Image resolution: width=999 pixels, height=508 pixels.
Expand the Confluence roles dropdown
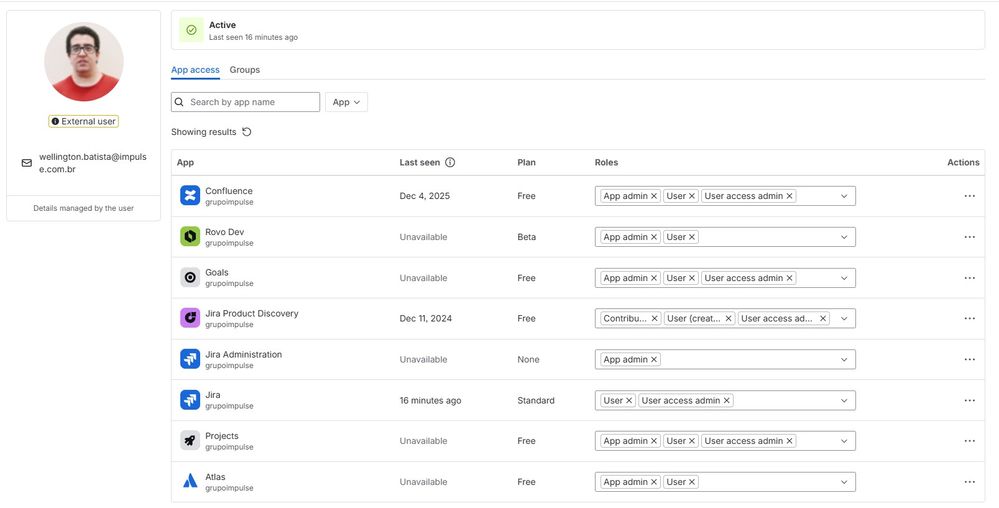(x=844, y=196)
